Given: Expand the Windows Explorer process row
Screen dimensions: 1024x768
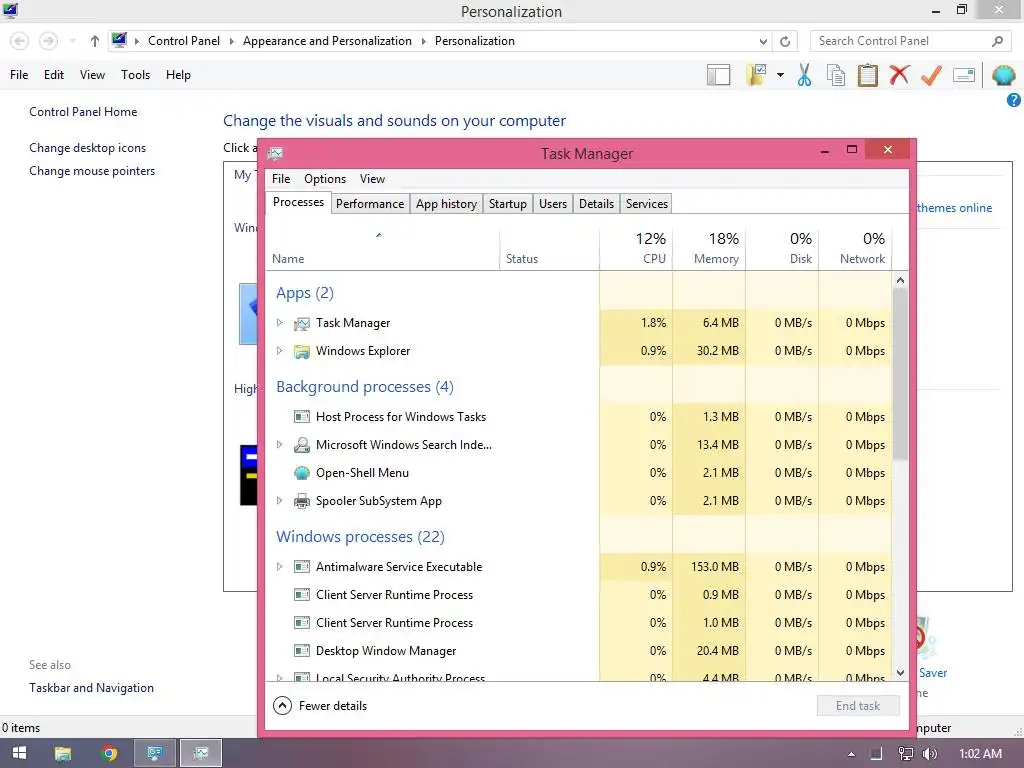Looking at the screenshot, I should point(280,351).
